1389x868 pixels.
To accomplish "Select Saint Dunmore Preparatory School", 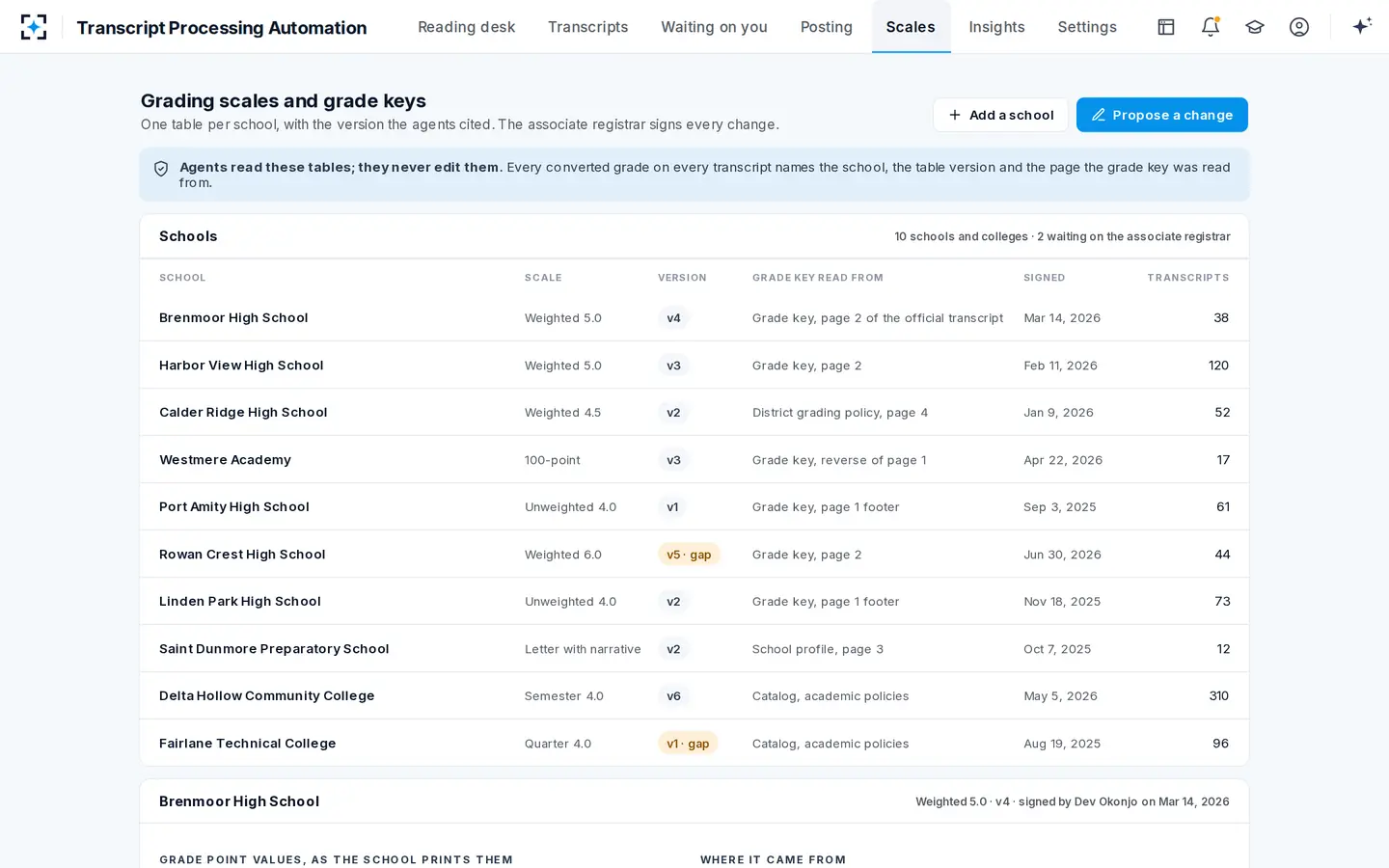I will click(x=694, y=649).
